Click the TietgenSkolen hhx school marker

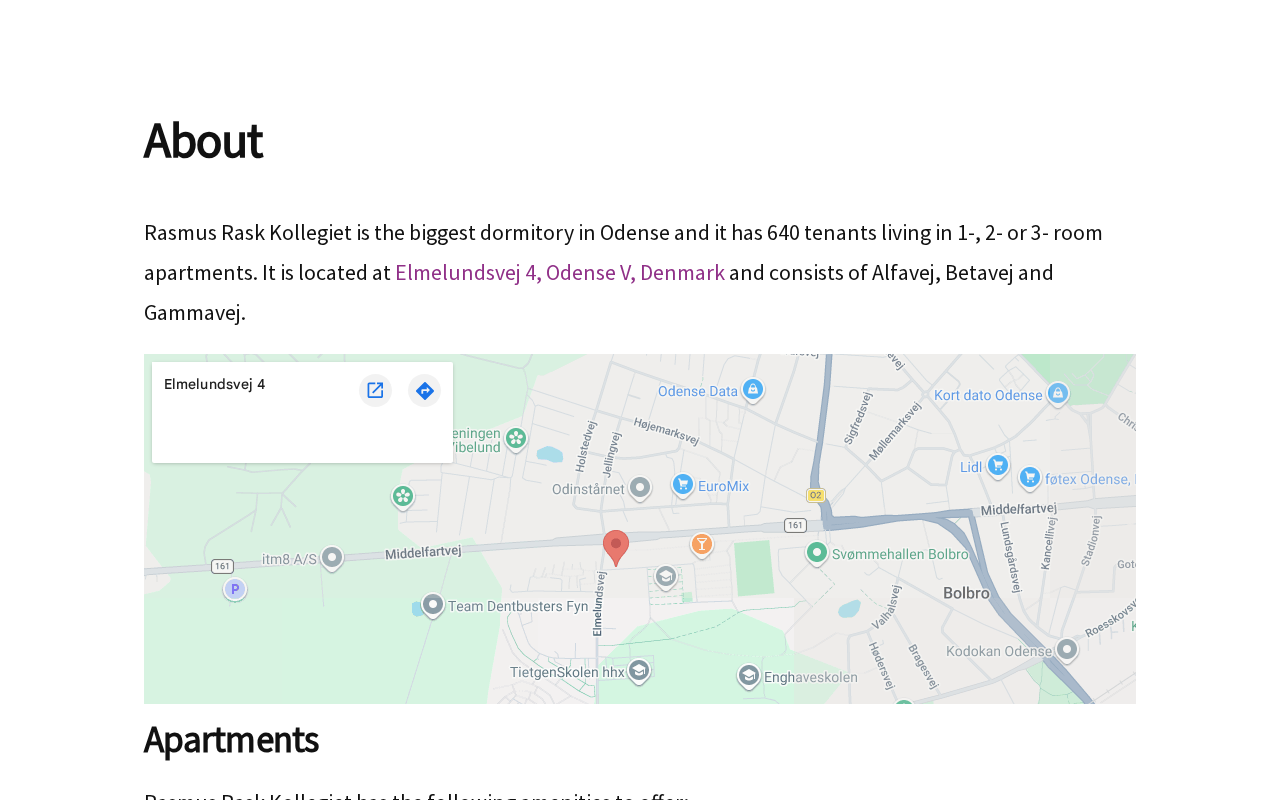[639, 670]
